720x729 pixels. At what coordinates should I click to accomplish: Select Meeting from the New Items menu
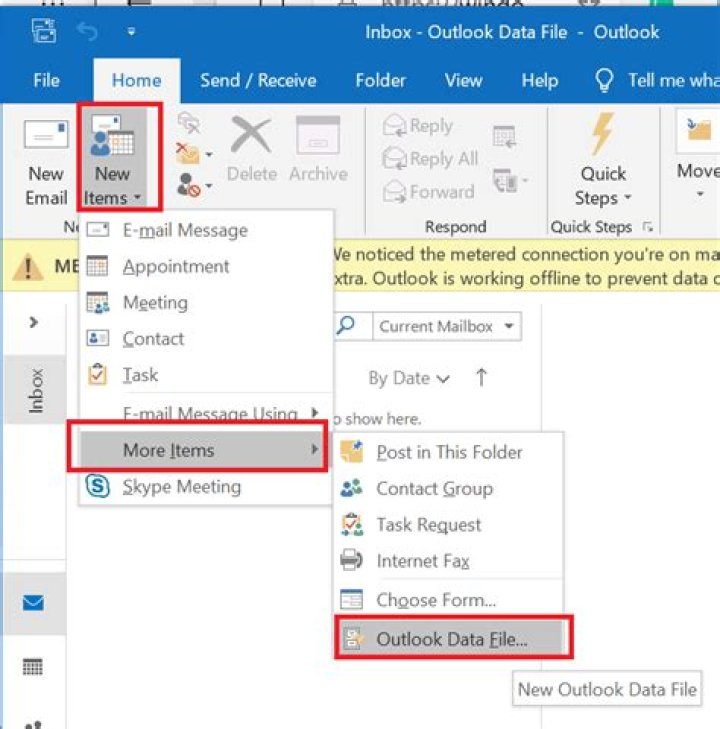point(206,302)
